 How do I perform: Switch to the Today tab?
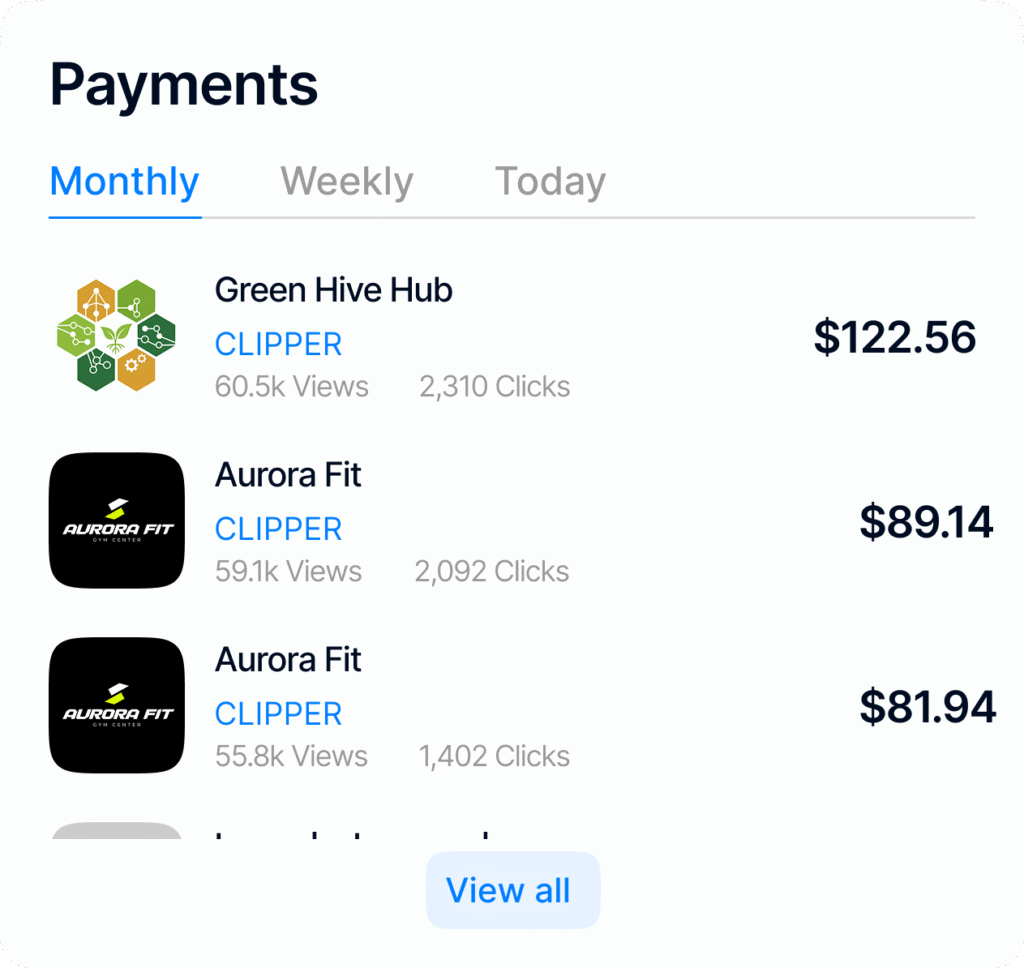550,182
